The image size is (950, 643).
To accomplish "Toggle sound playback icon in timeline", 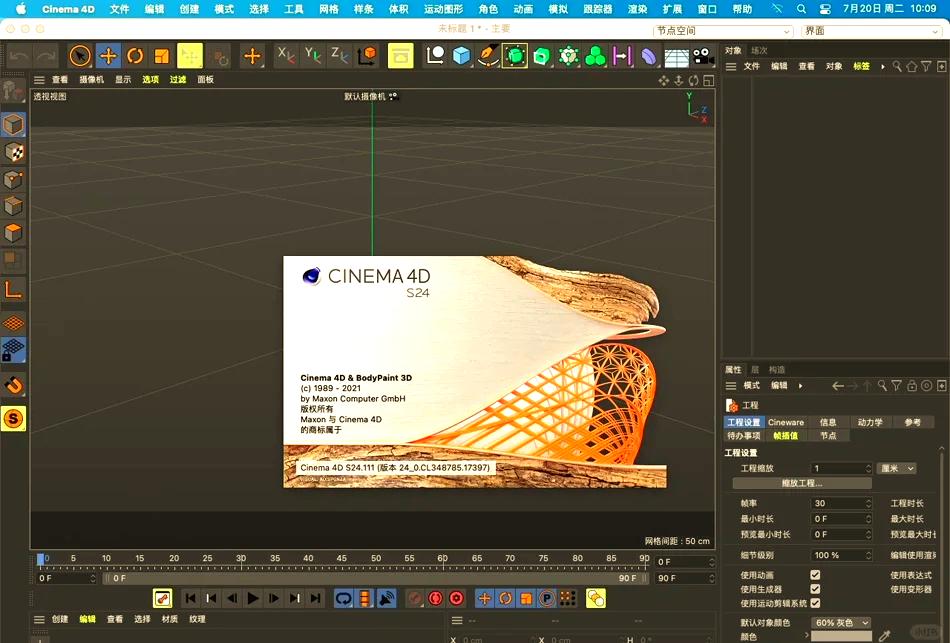I will click(x=386, y=599).
